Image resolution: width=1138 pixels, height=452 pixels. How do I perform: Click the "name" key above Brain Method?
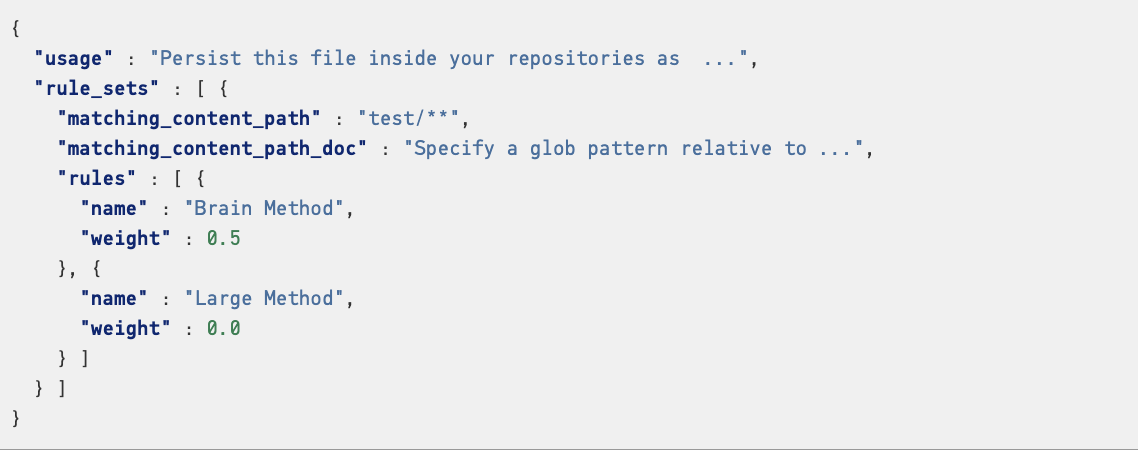[x=115, y=209]
